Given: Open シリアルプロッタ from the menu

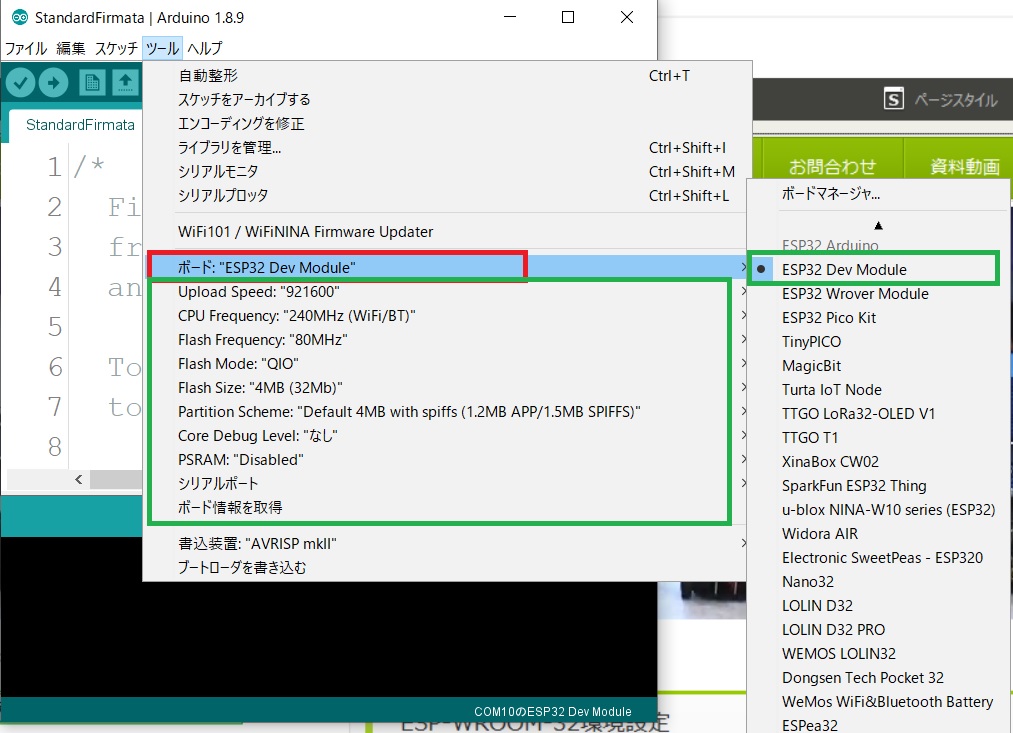Looking at the screenshot, I should (x=447, y=195).
